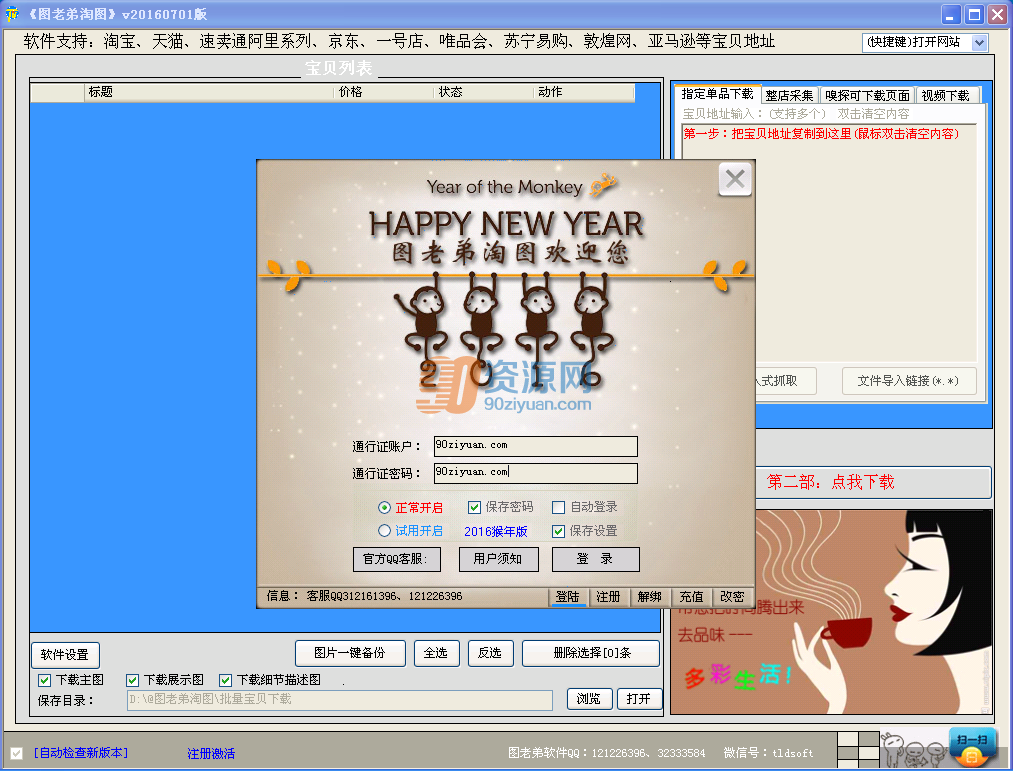Viewport: 1013px width, 771px height.
Task: Click the coffee lady advertisement image
Action: pos(873,612)
